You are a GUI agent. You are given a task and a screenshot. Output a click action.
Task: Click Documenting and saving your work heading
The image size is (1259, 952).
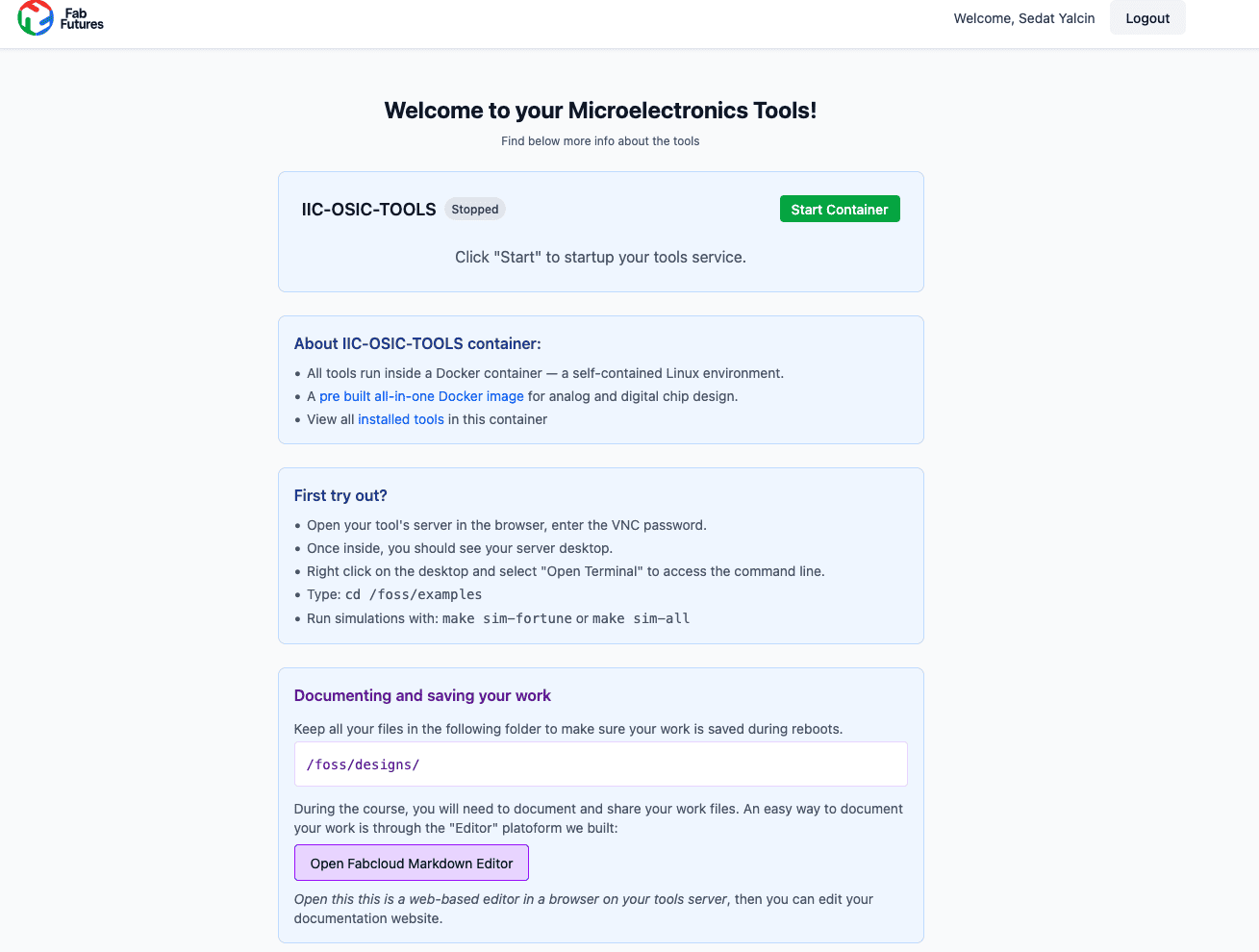point(422,695)
